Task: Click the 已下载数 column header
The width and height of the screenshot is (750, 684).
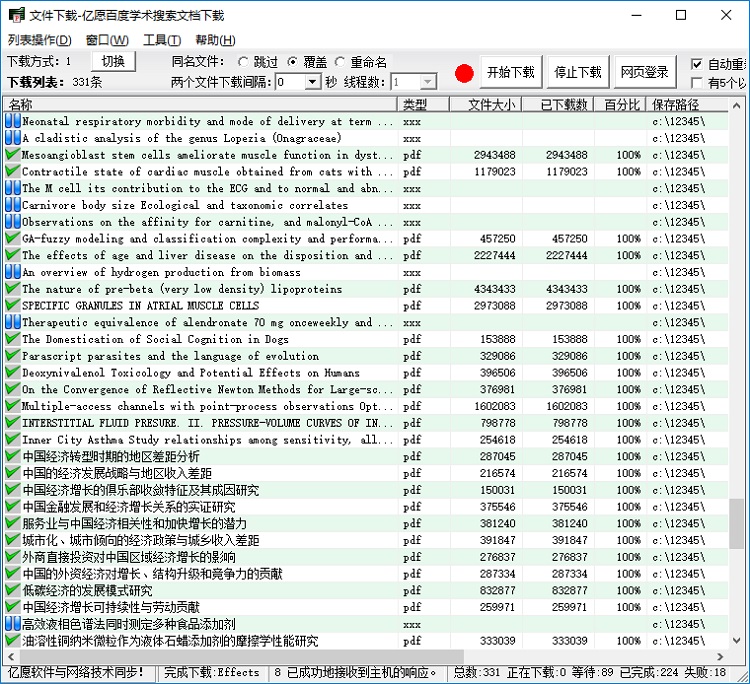Action: click(x=558, y=104)
